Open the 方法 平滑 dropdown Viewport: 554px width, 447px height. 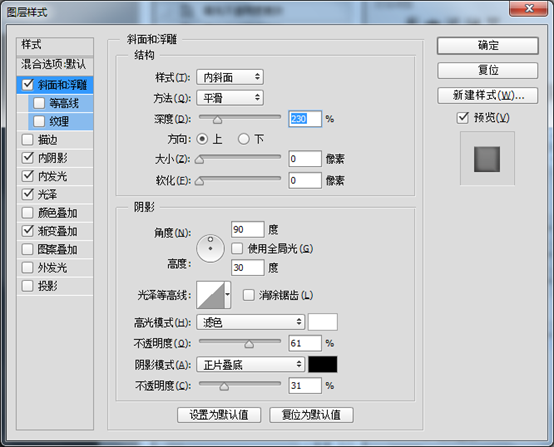[x=230, y=98]
